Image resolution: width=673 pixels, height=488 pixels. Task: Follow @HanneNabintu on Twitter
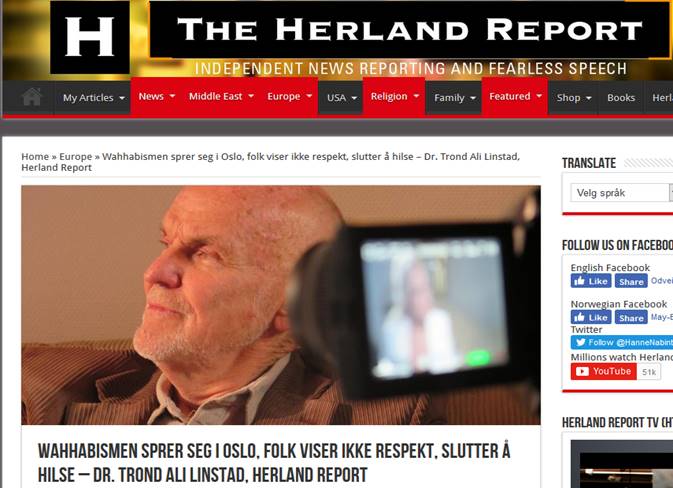click(x=622, y=342)
